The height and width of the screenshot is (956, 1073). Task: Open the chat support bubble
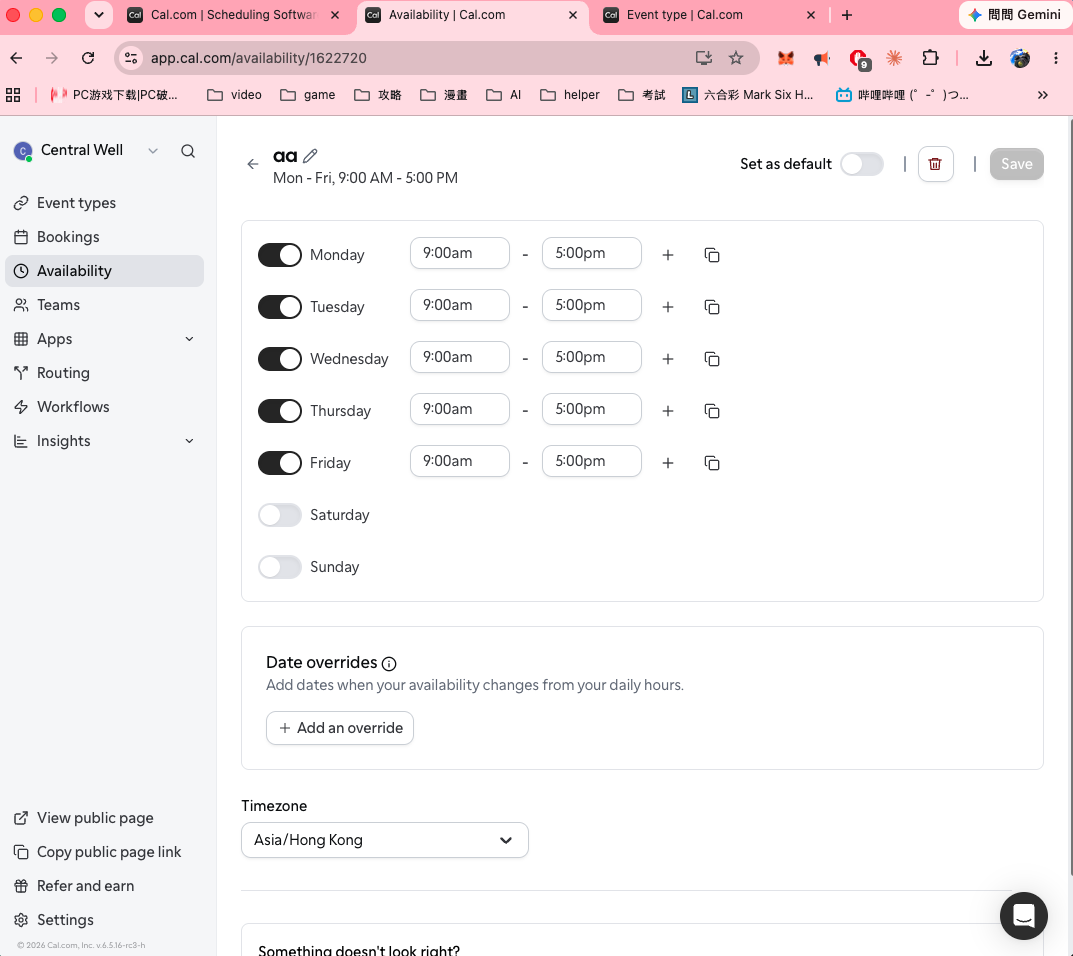coord(1023,916)
